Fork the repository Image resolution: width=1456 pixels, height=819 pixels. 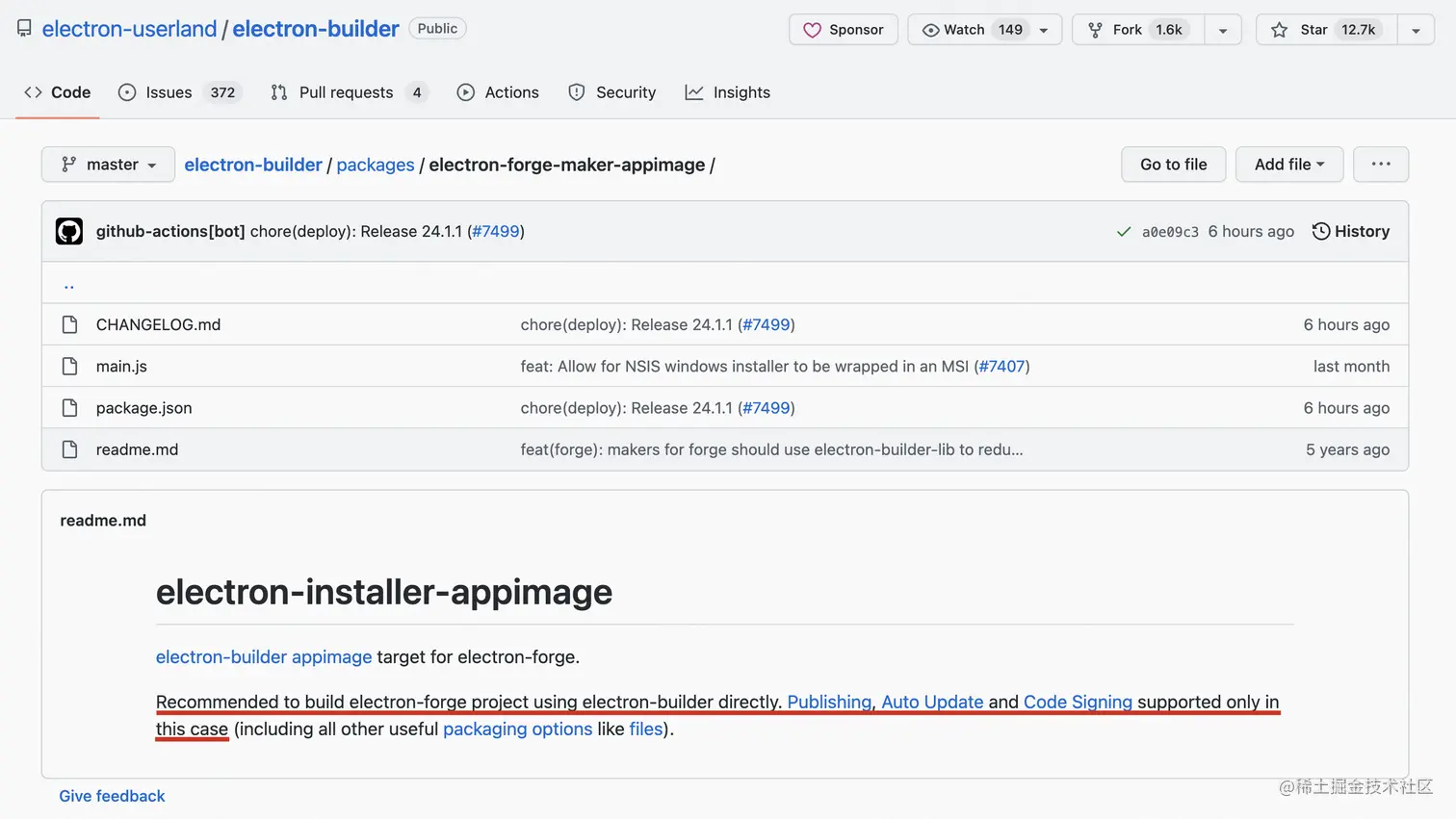1137,30
